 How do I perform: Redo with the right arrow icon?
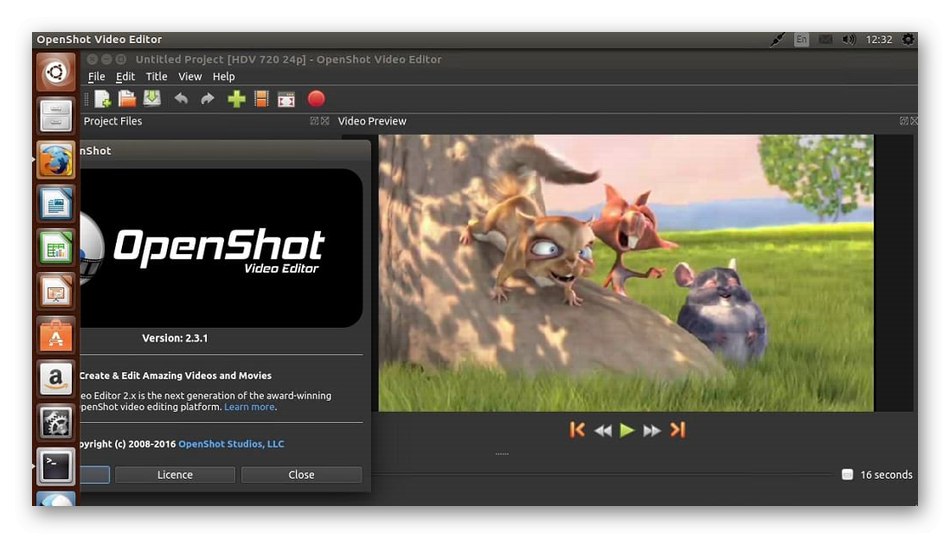pyautogui.click(x=208, y=99)
